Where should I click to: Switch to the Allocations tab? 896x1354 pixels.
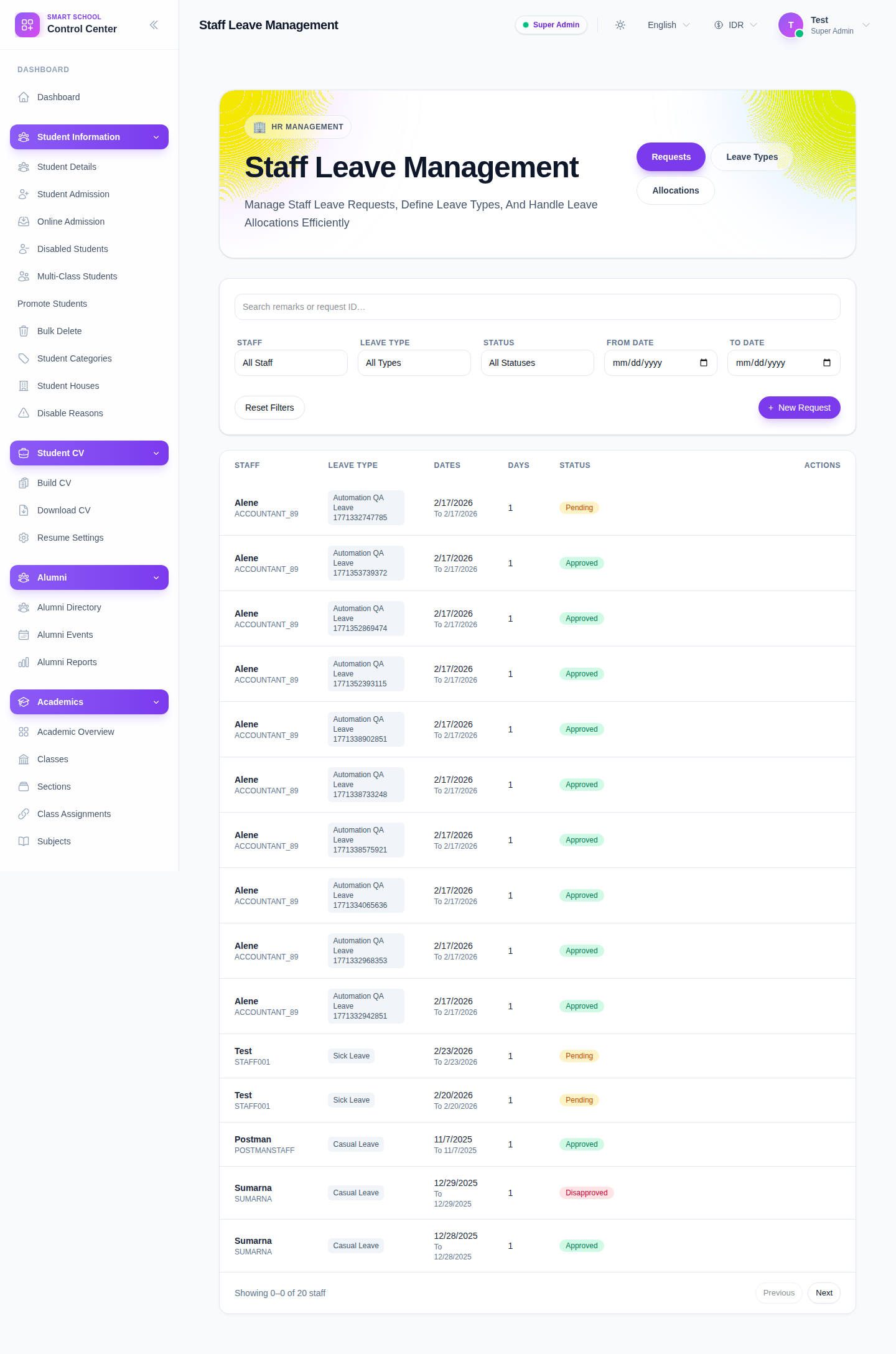click(676, 190)
